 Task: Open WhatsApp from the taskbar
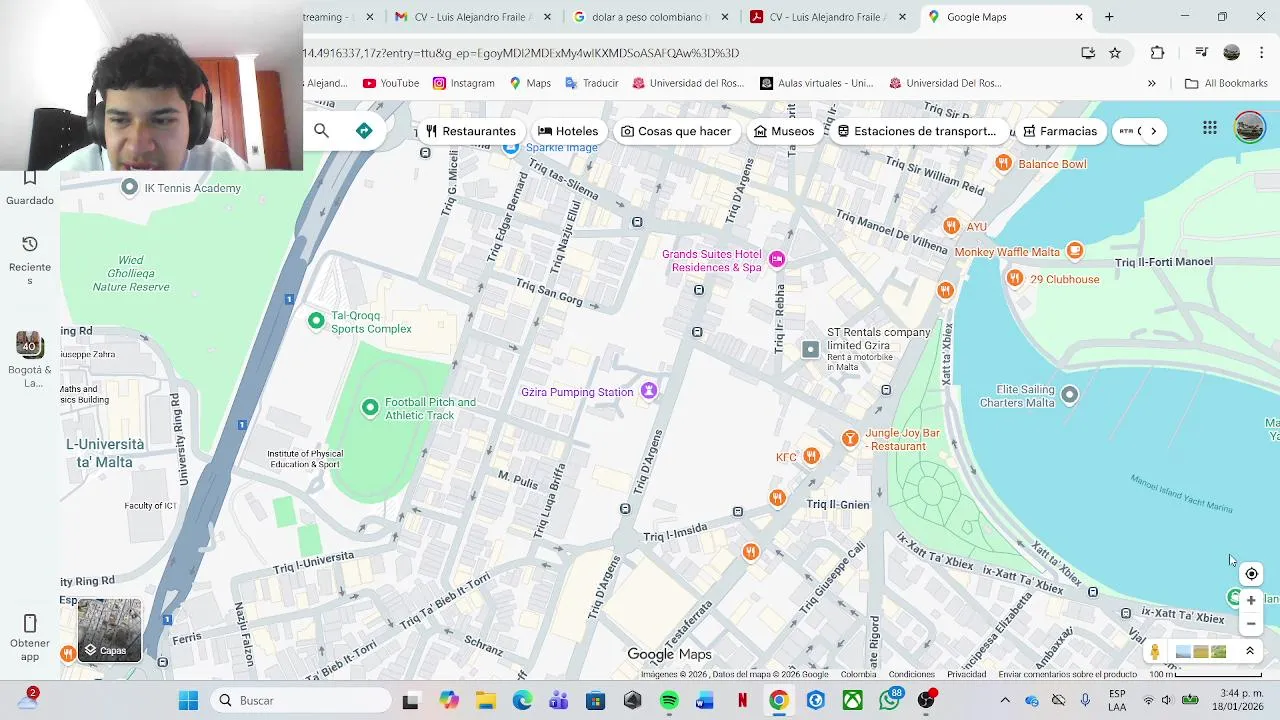pos(889,700)
